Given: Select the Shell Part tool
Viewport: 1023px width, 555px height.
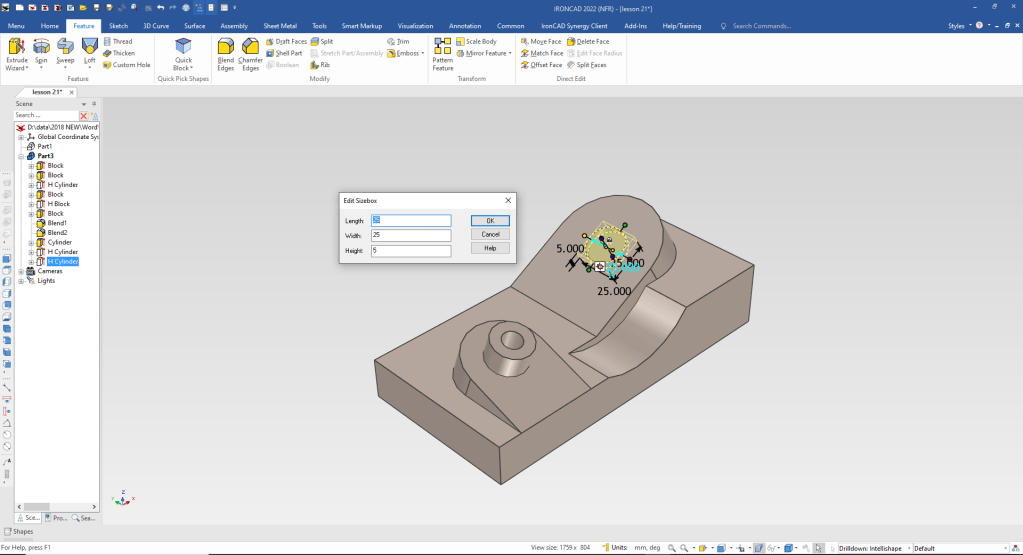Looking at the screenshot, I should 284,53.
